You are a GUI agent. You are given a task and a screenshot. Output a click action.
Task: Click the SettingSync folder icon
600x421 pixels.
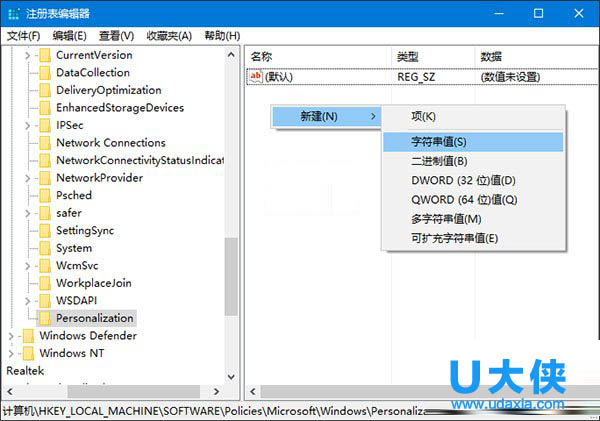45,230
